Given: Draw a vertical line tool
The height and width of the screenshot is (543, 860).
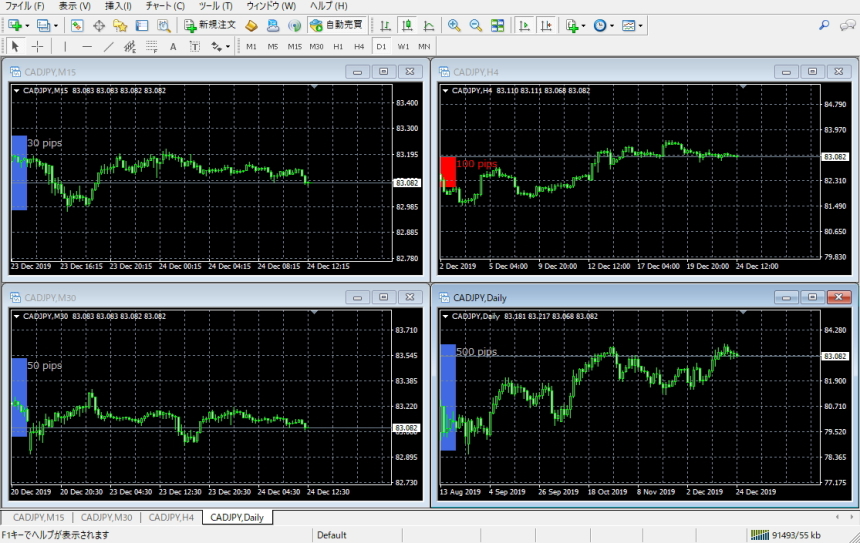Looking at the screenshot, I should 65,47.
